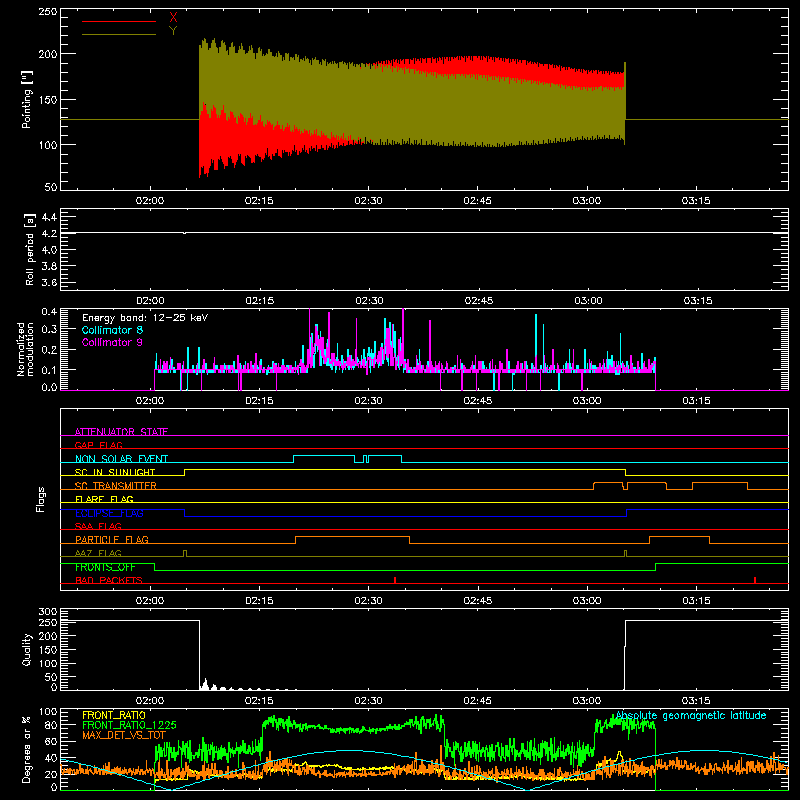Click the olive Y legend line
800x800 pixels.
coord(119,35)
